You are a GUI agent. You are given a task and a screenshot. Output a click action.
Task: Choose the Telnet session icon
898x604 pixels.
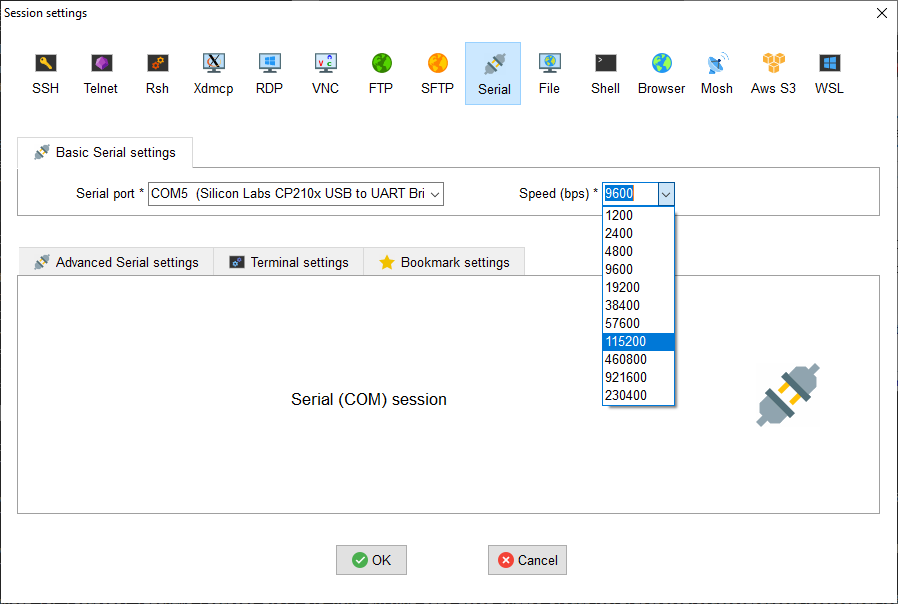pos(101,73)
